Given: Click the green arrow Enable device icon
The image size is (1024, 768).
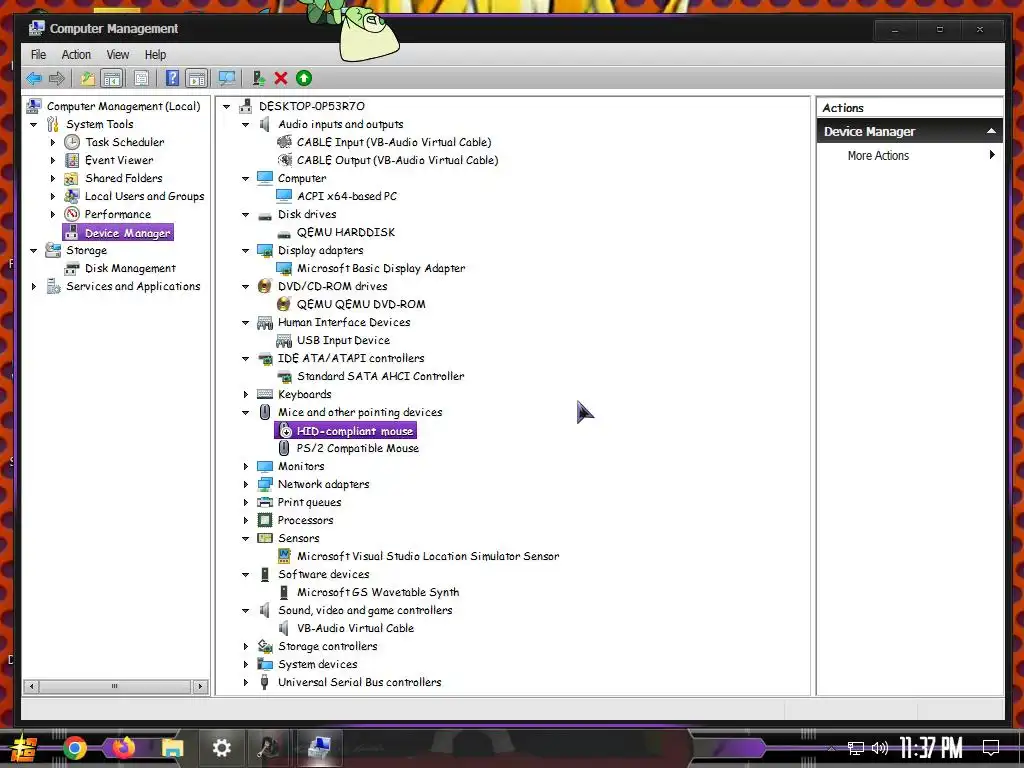Looking at the screenshot, I should pyautogui.click(x=304, y=78).
